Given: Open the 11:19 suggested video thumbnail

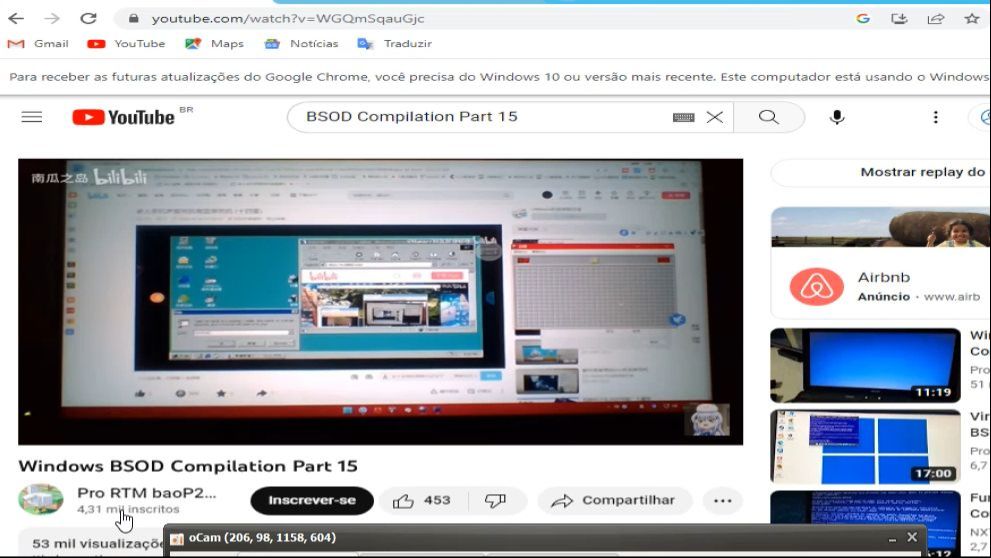Looking at the screenshot, I should (866, 365).
